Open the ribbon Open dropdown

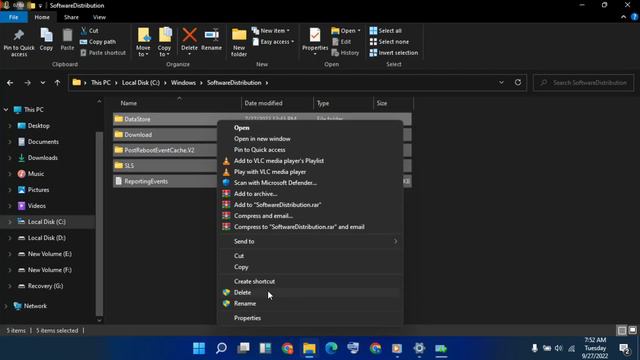point(346,31)
